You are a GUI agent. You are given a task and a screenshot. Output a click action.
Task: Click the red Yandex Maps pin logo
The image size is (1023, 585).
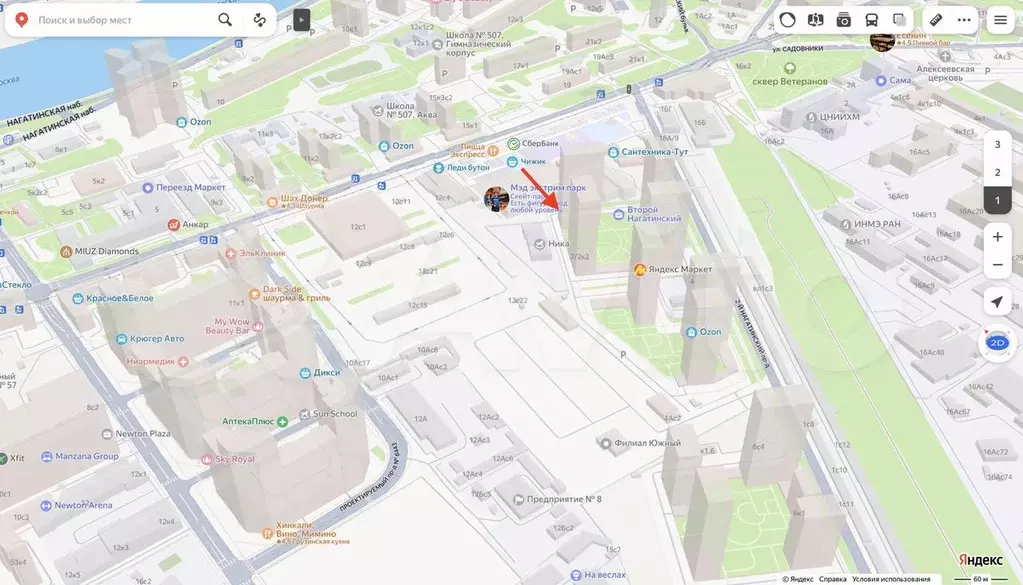[x=22, y=20]
